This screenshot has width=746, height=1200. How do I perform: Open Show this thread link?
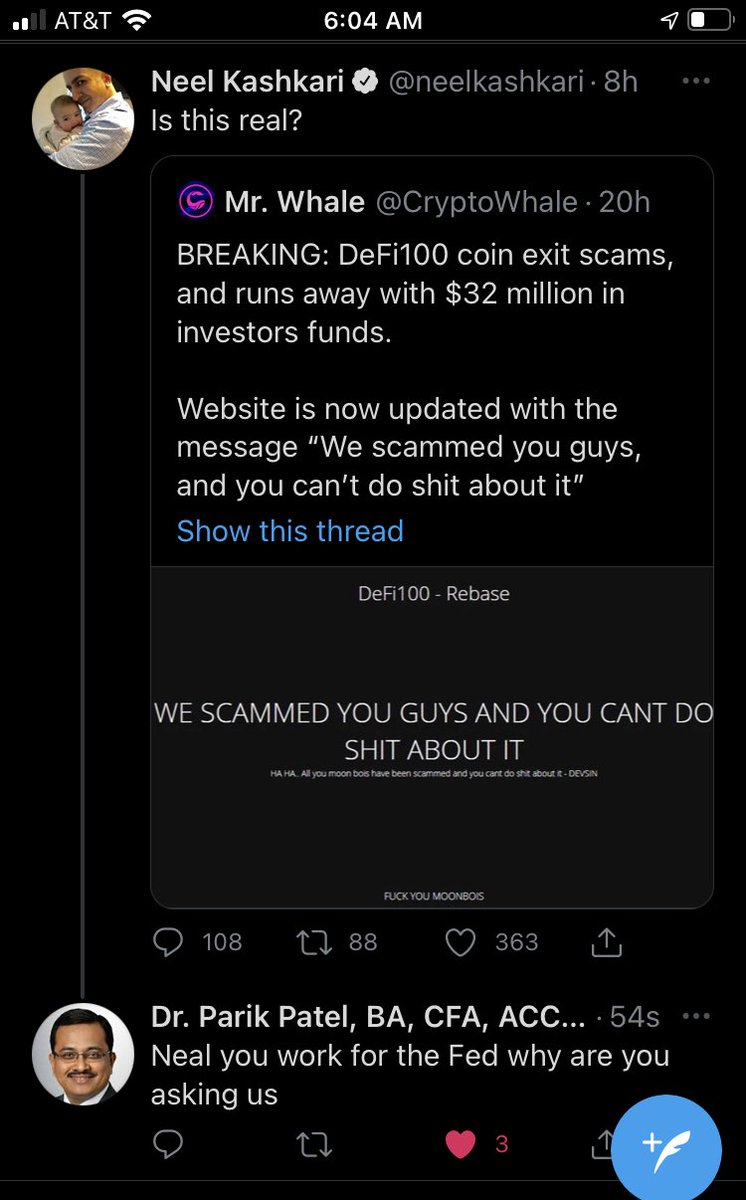(x=290, y=530)
